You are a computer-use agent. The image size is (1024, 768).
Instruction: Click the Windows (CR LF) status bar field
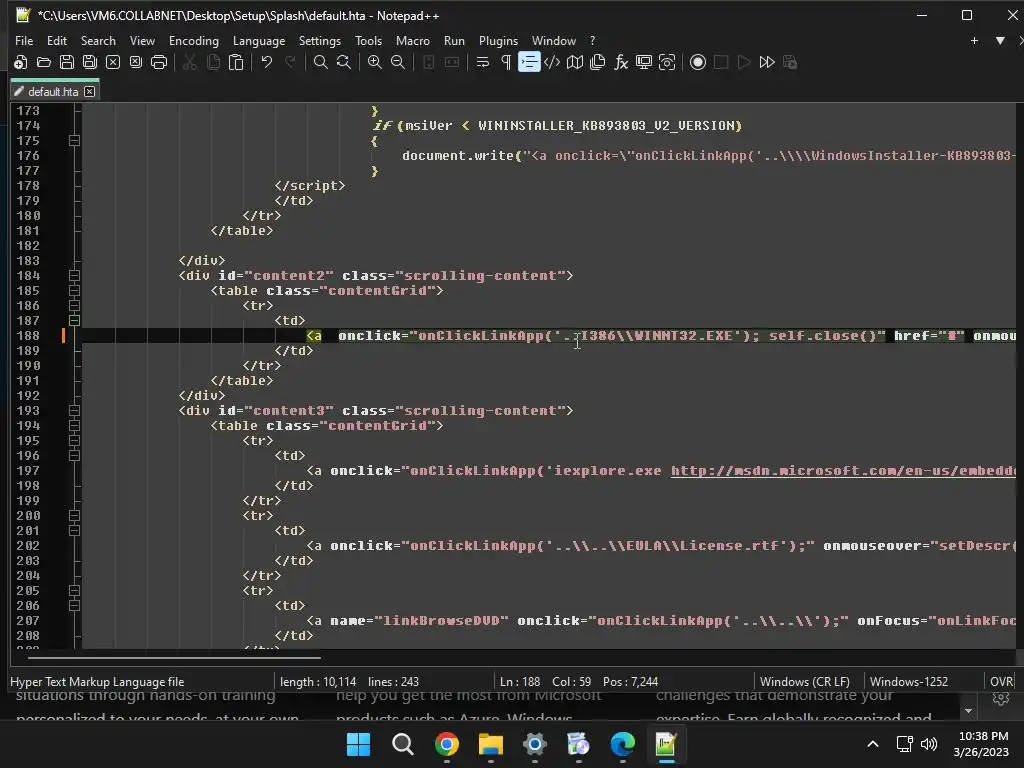tap(805, 681)
